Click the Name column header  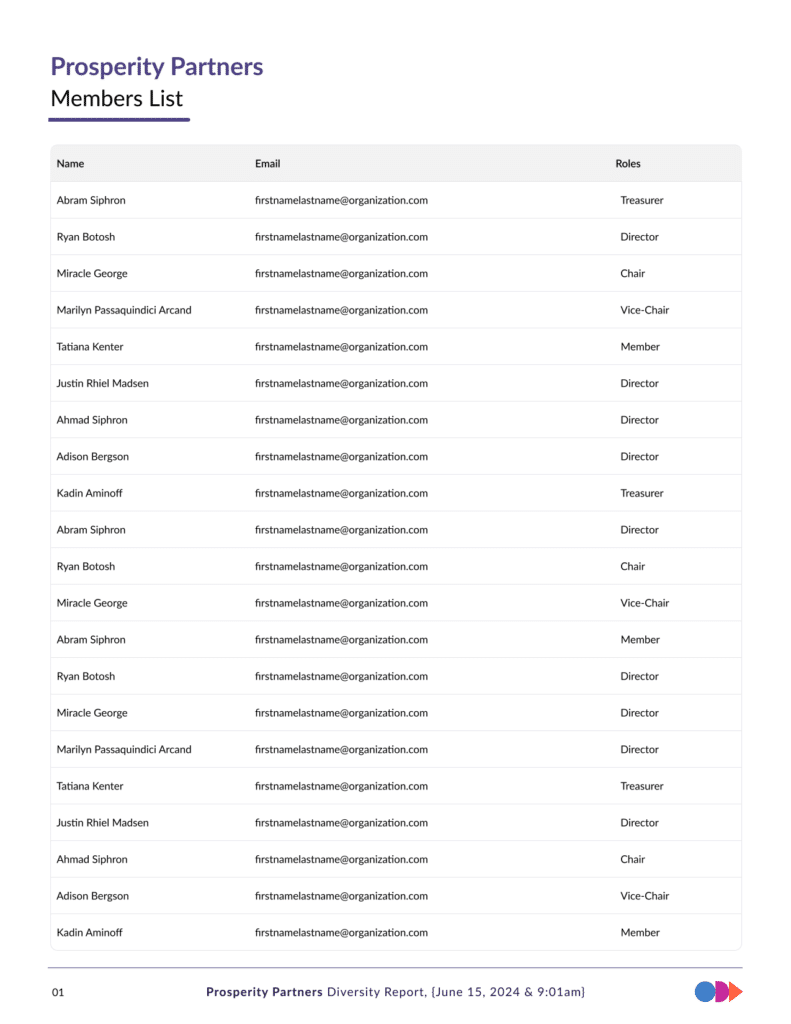70,163
